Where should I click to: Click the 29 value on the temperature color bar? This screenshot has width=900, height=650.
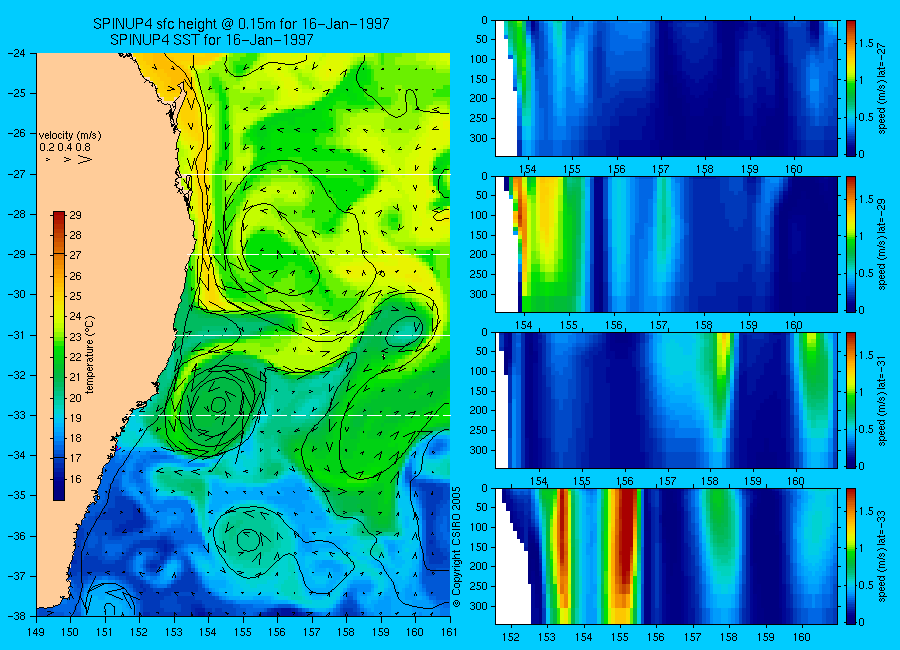(x=75, y=215)
